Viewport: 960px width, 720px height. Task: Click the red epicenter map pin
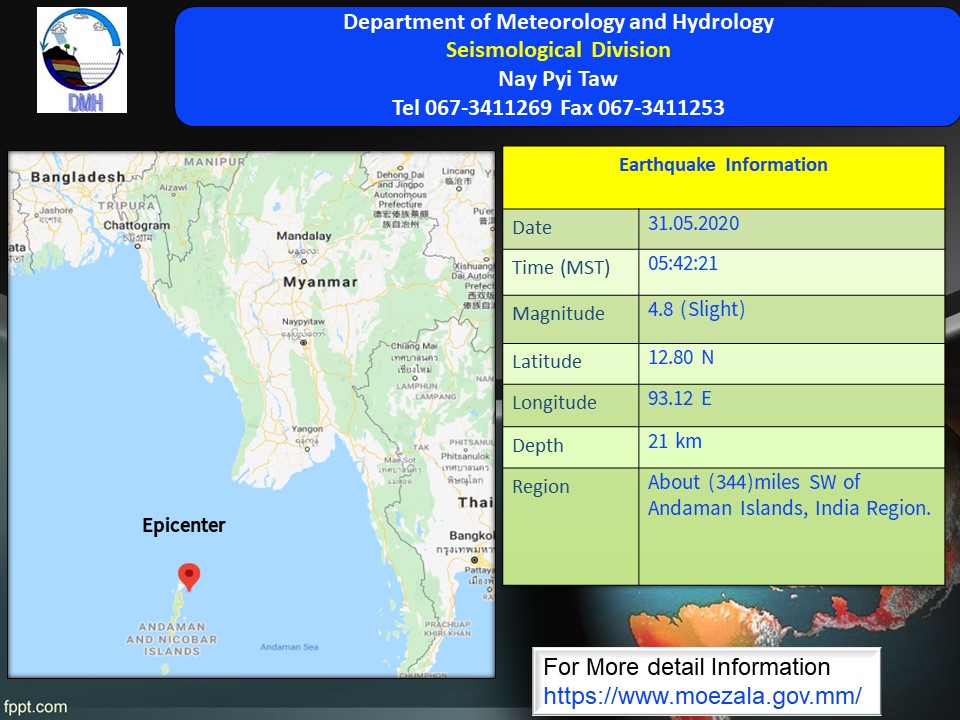(x=189, y=577)
